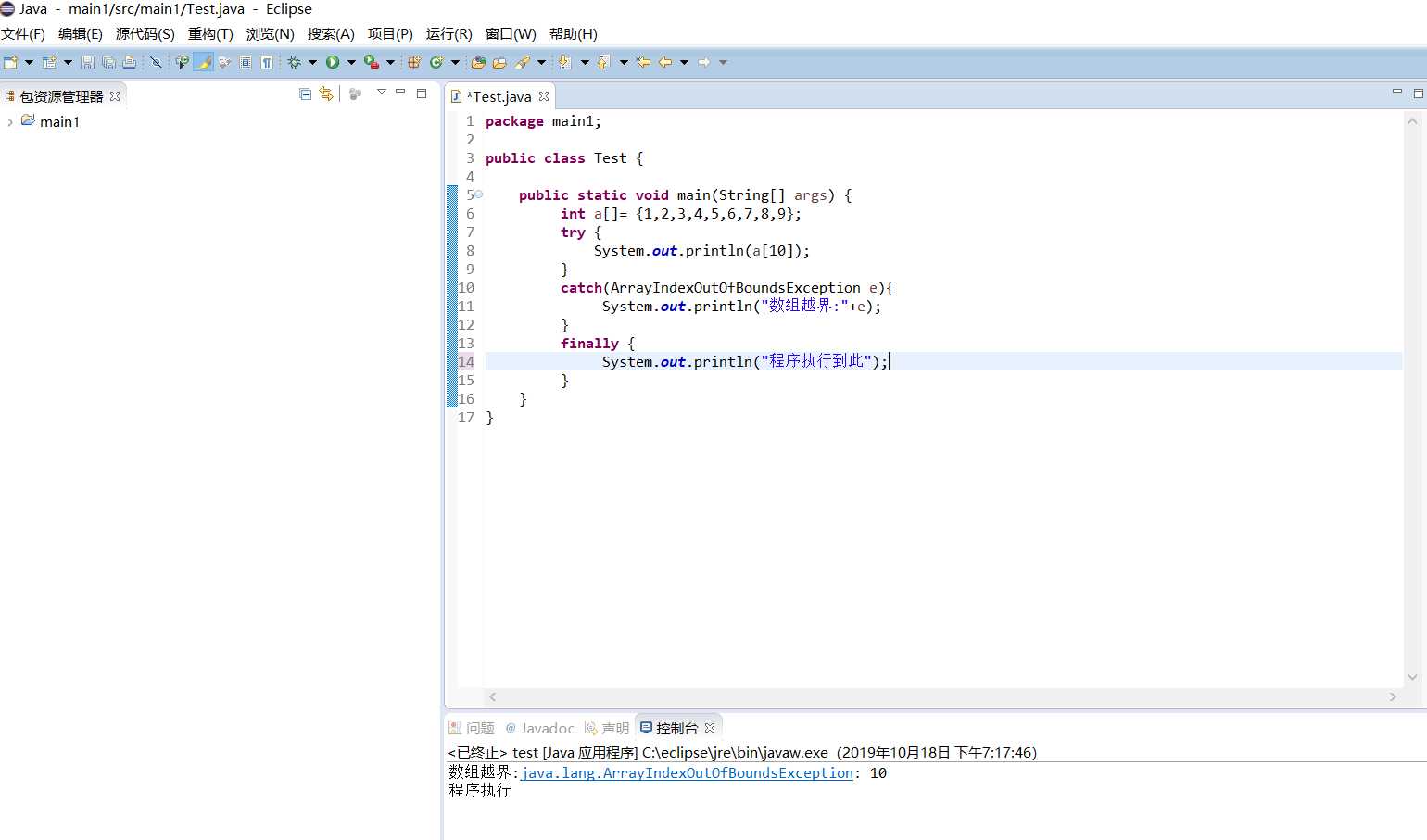The image size is (1427, 840).
Task: Open the ArrayIndexOutOfBoundsException console link
Action: (x=687, y=773)
